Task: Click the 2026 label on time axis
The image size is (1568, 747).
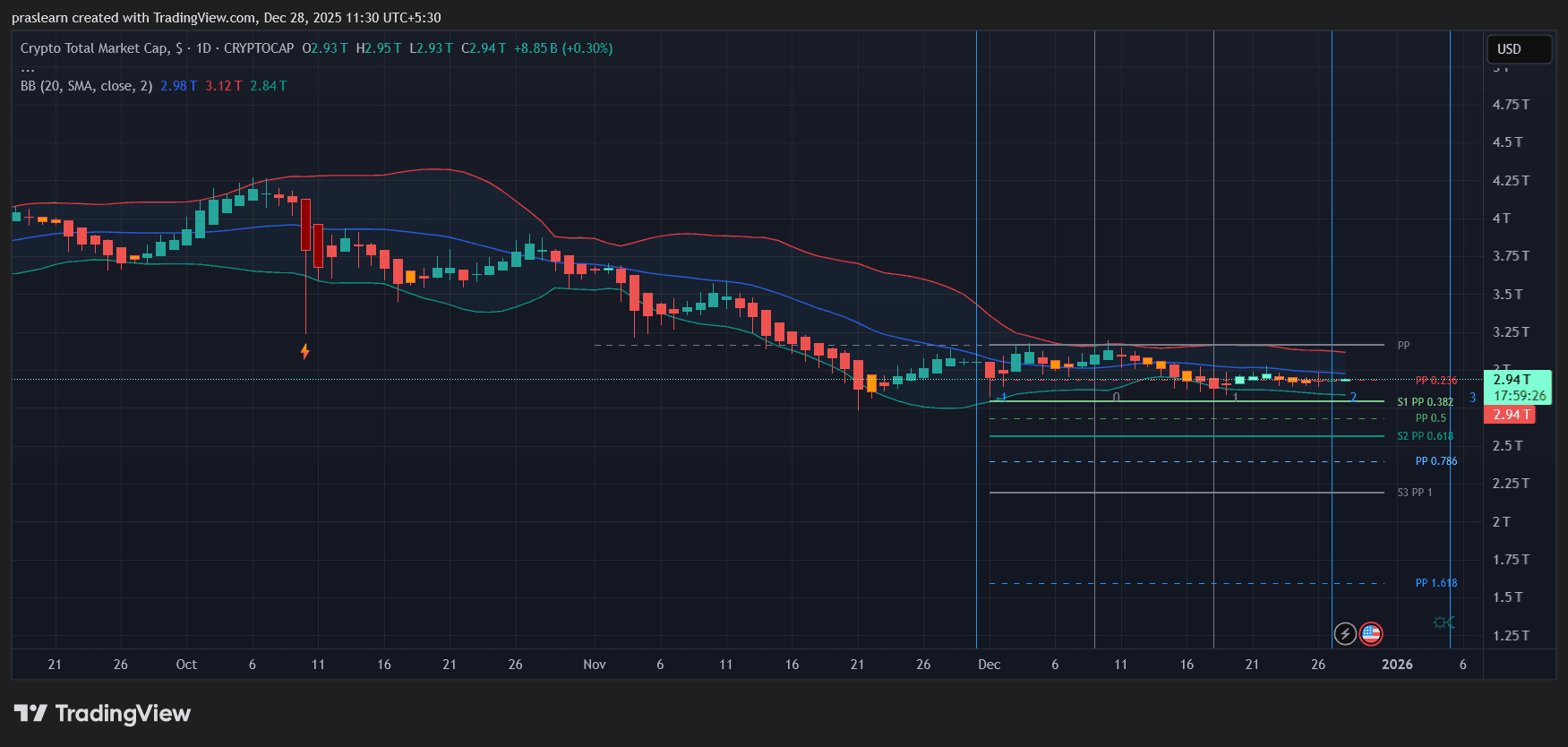Action: (1397, 665)
